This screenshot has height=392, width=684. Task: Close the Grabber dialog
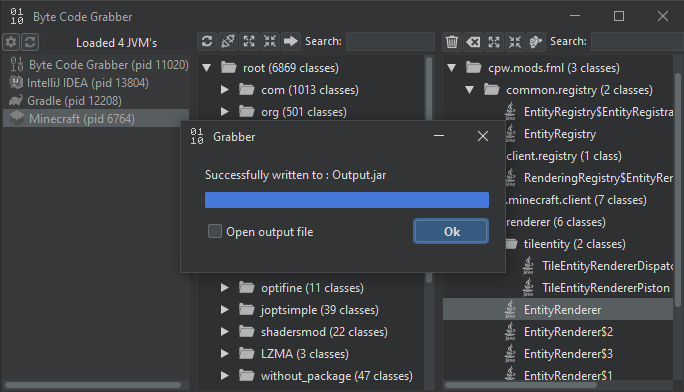click(x=483, y=136)
